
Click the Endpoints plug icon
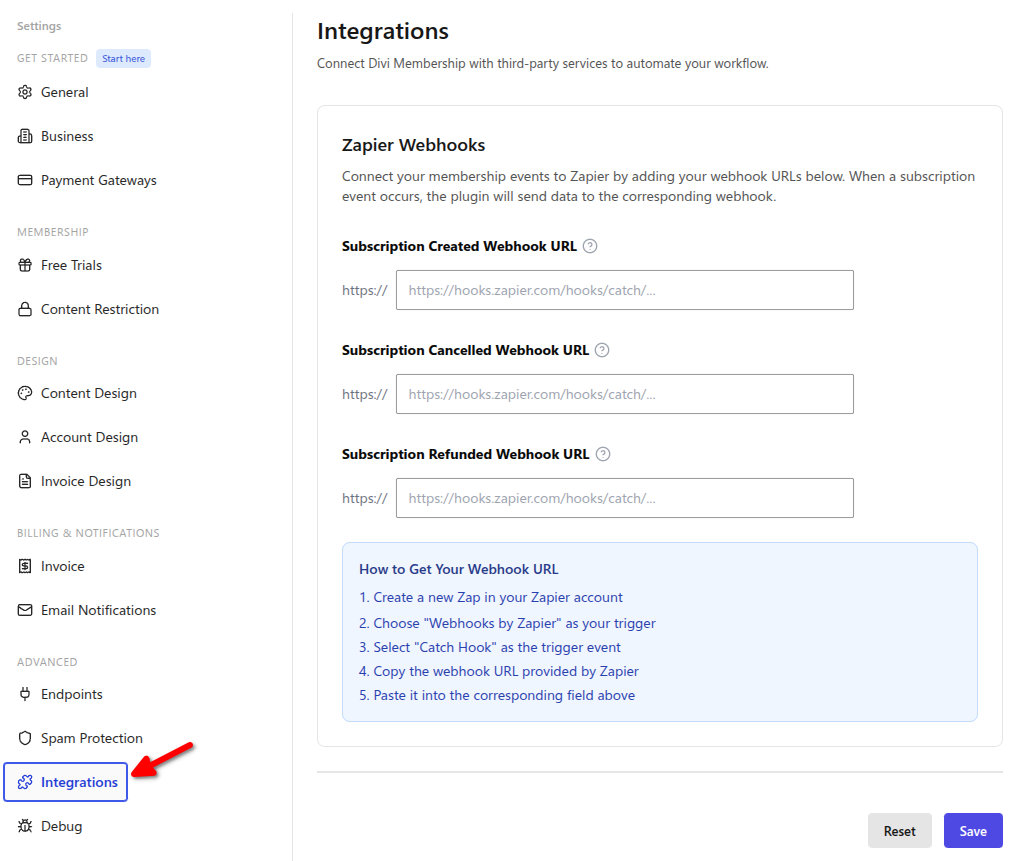pos(25,694)
